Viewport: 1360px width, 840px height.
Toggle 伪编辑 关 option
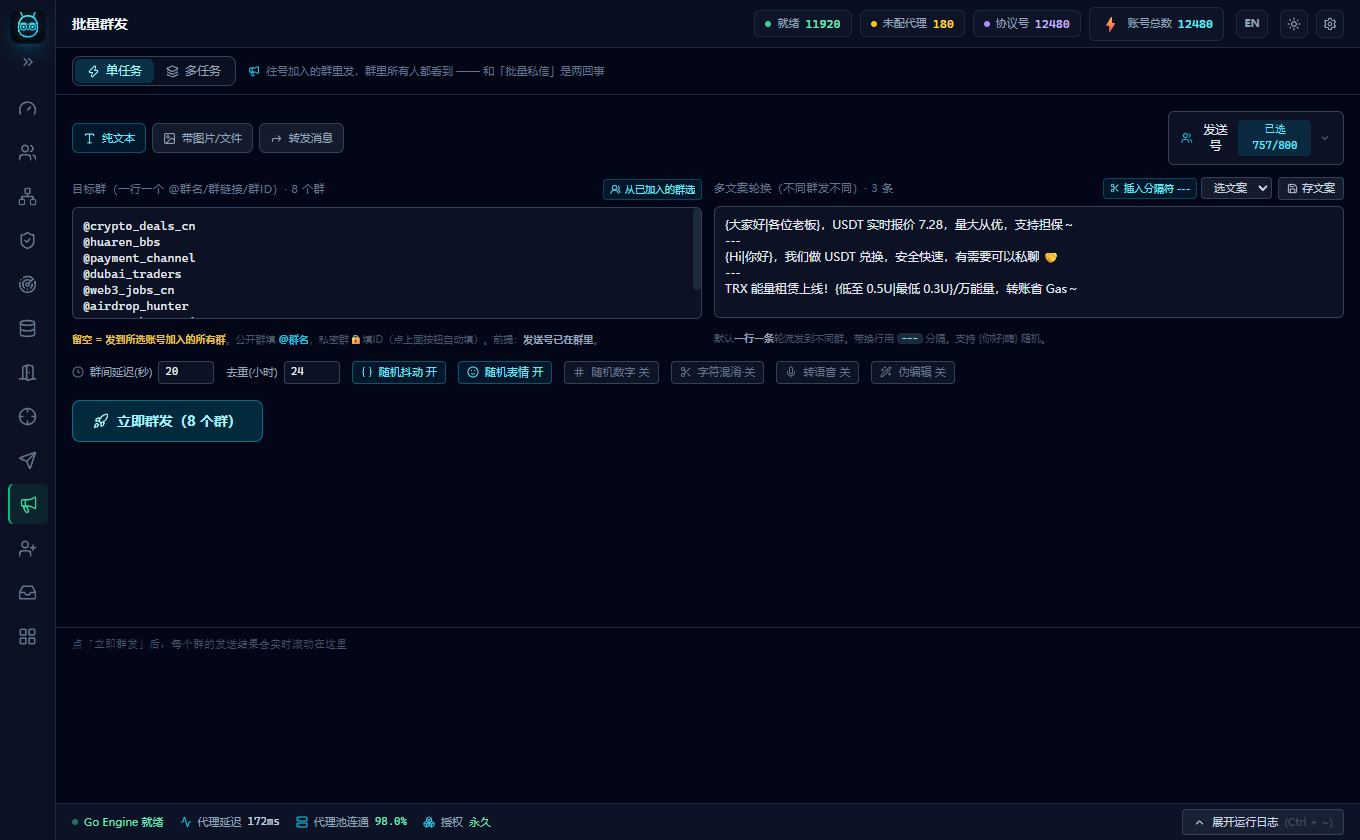point(913,372)
